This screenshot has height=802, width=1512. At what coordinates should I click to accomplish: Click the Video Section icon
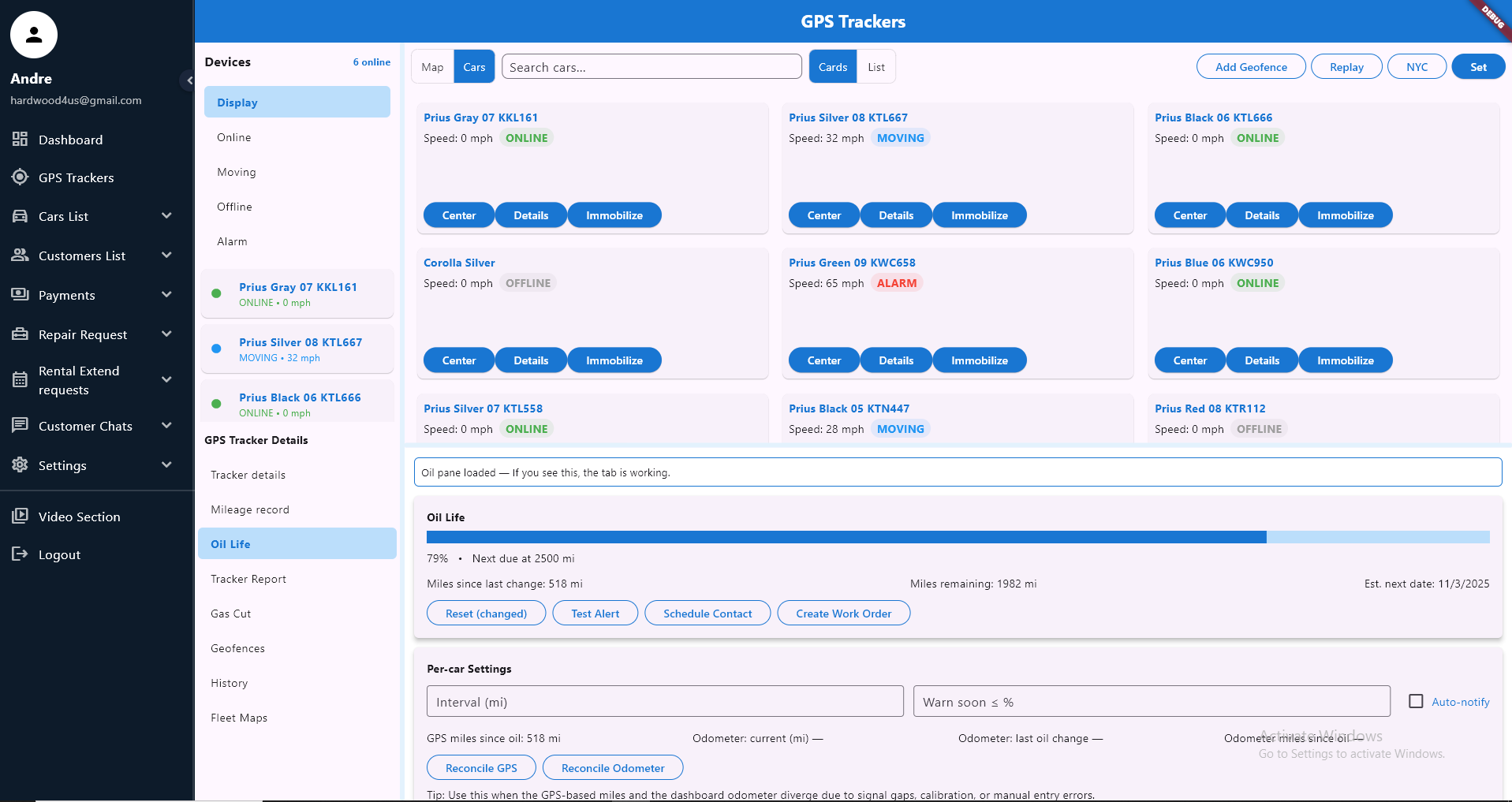20,517
